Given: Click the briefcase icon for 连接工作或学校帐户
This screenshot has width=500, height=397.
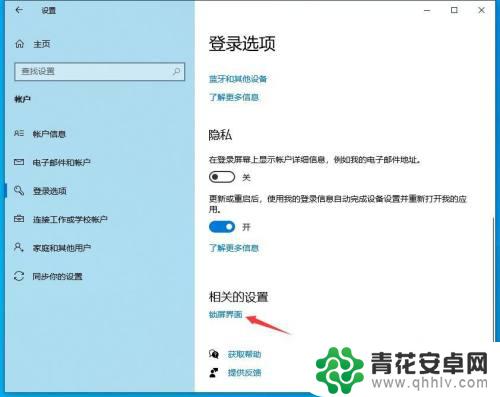Looking at the screenshot, I should (x=19, y=219).
